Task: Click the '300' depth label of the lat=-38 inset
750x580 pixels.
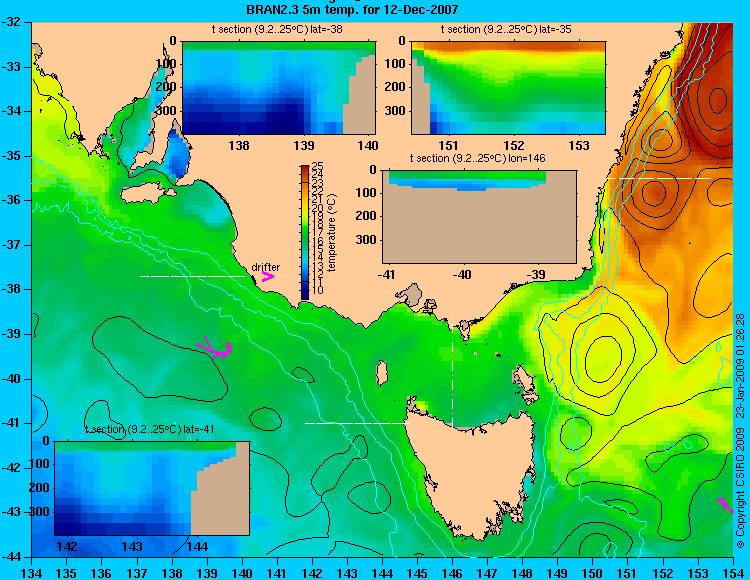Action: click(166, 110)
